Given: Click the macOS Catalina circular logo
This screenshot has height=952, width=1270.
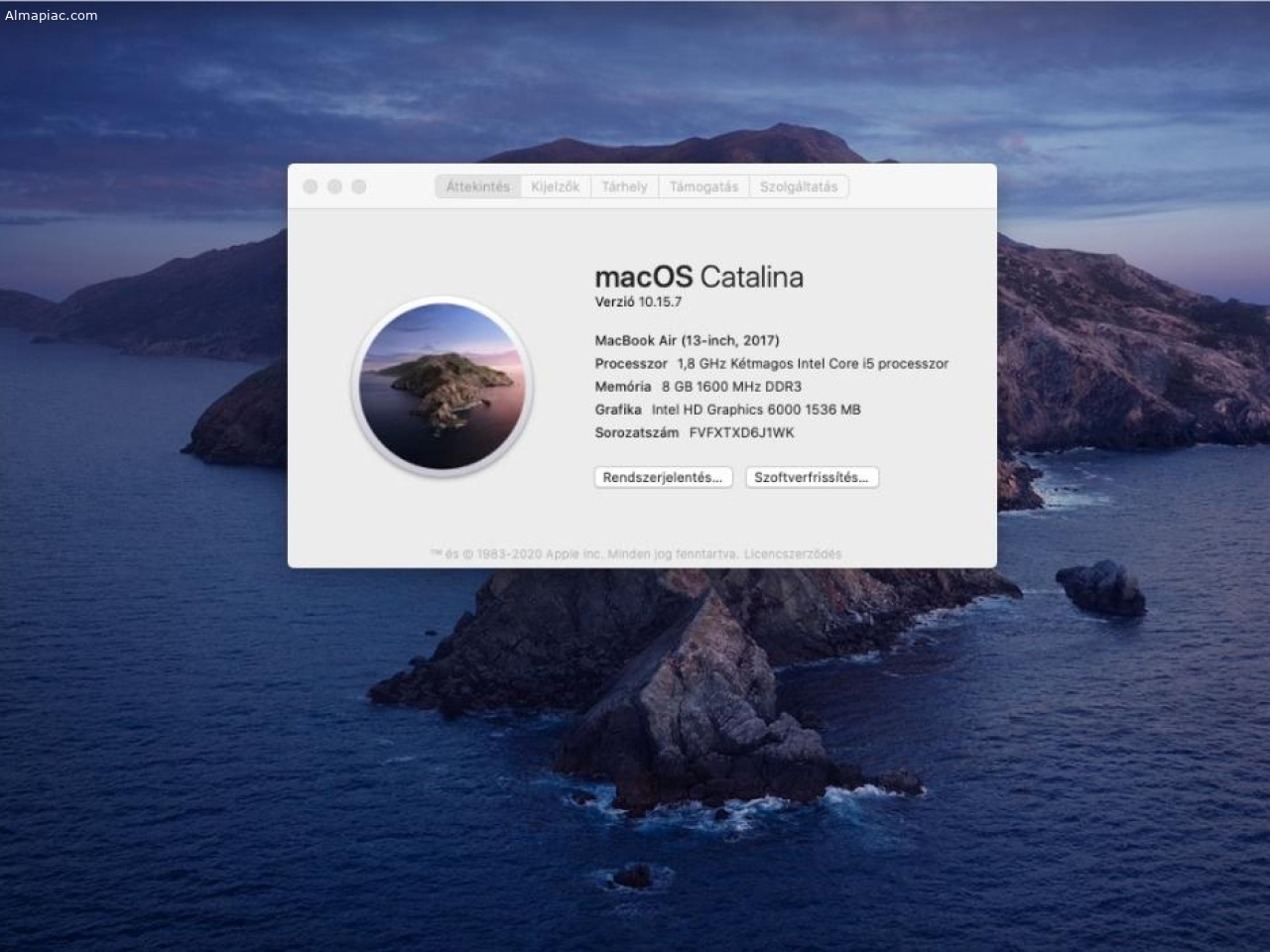Looking at the screenshot, I should (x=443, y=387).
